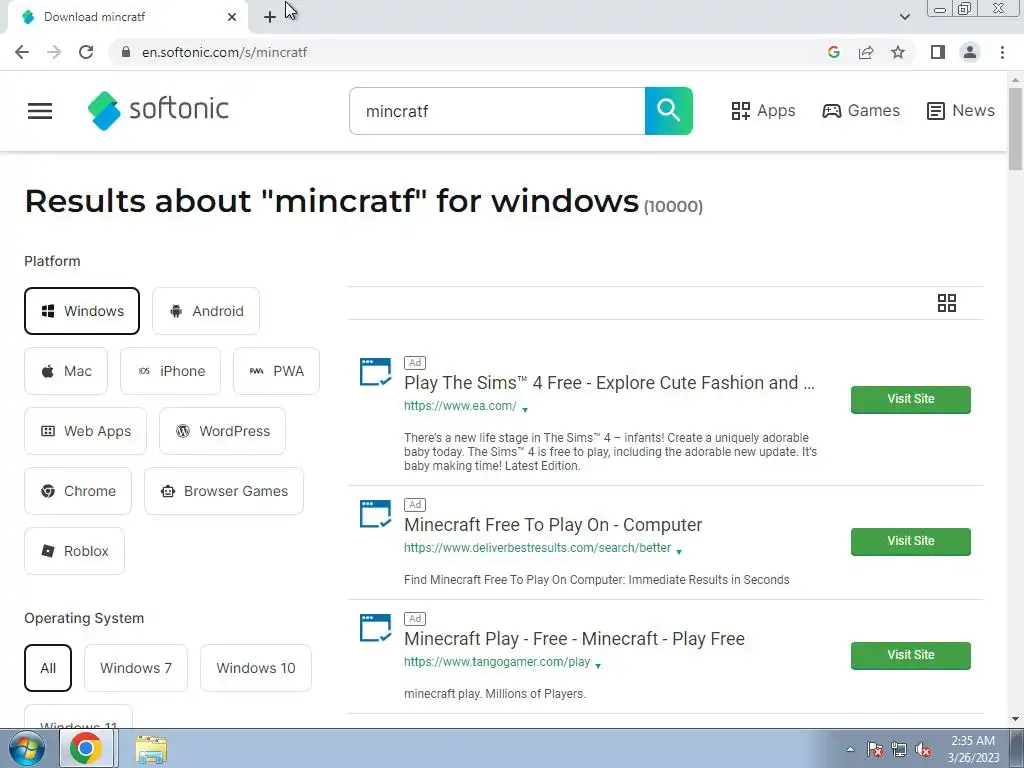Viewport: 1024px width, 768px height.
Task: Open the Apps section
Action: tap(763, 110)
